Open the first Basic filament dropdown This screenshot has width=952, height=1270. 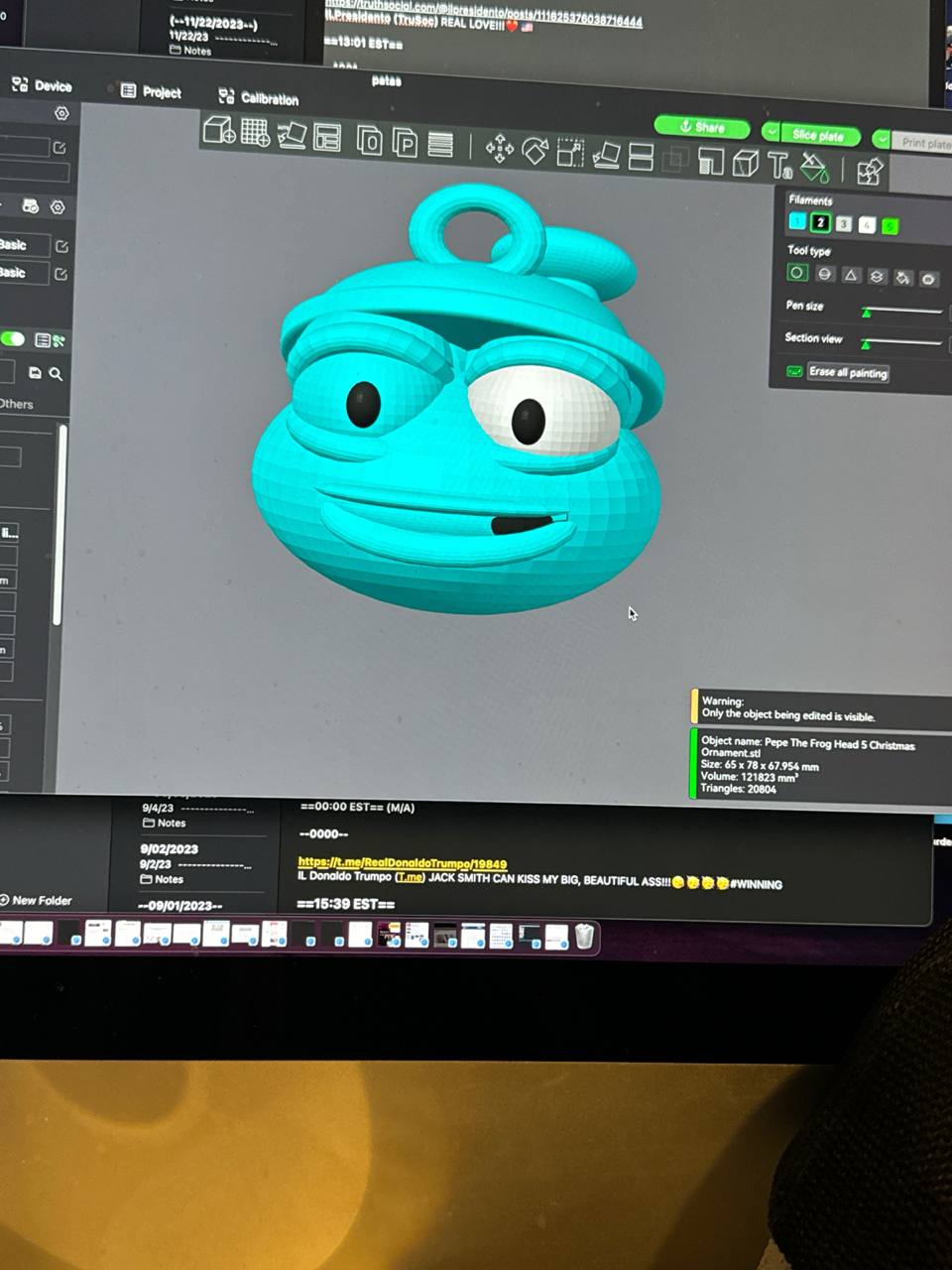(23, 245)
